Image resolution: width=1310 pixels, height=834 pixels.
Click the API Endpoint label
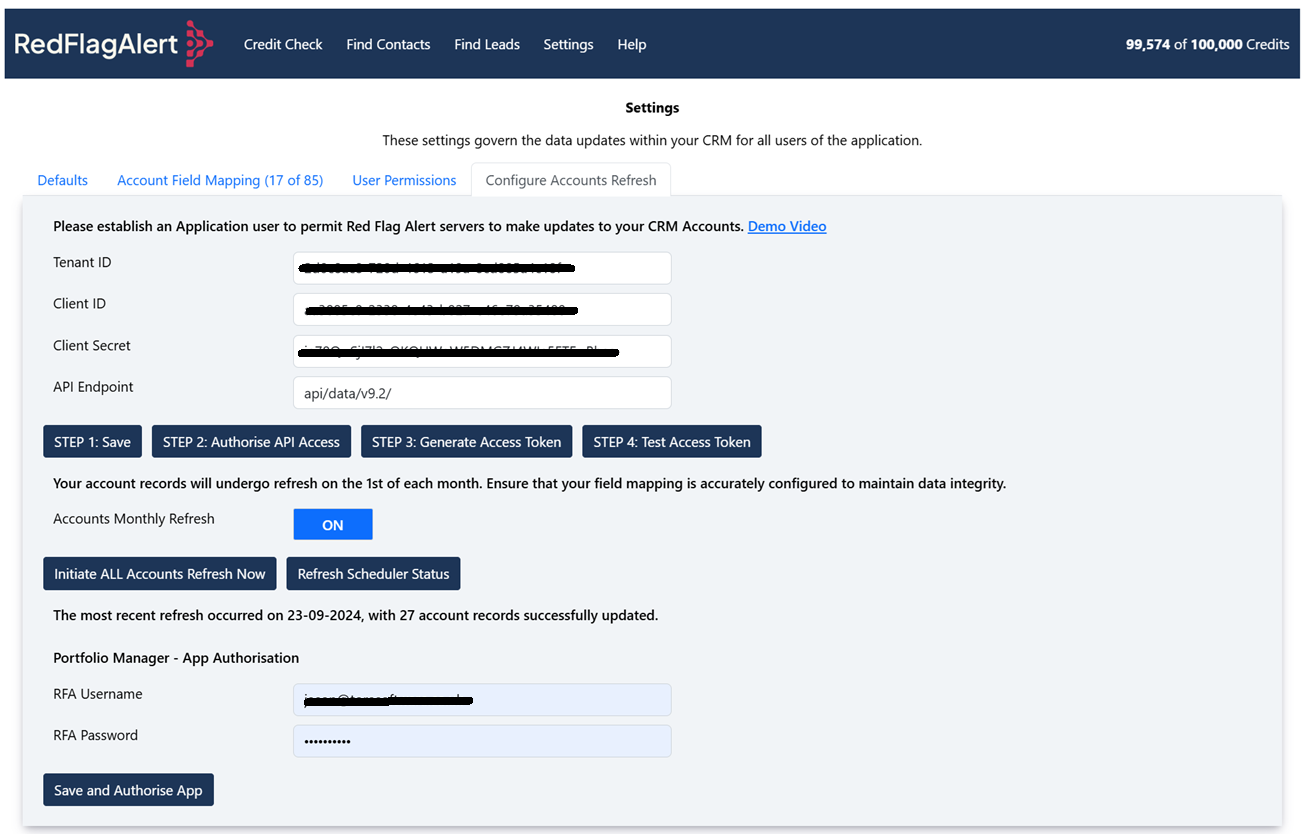[93, 387]
